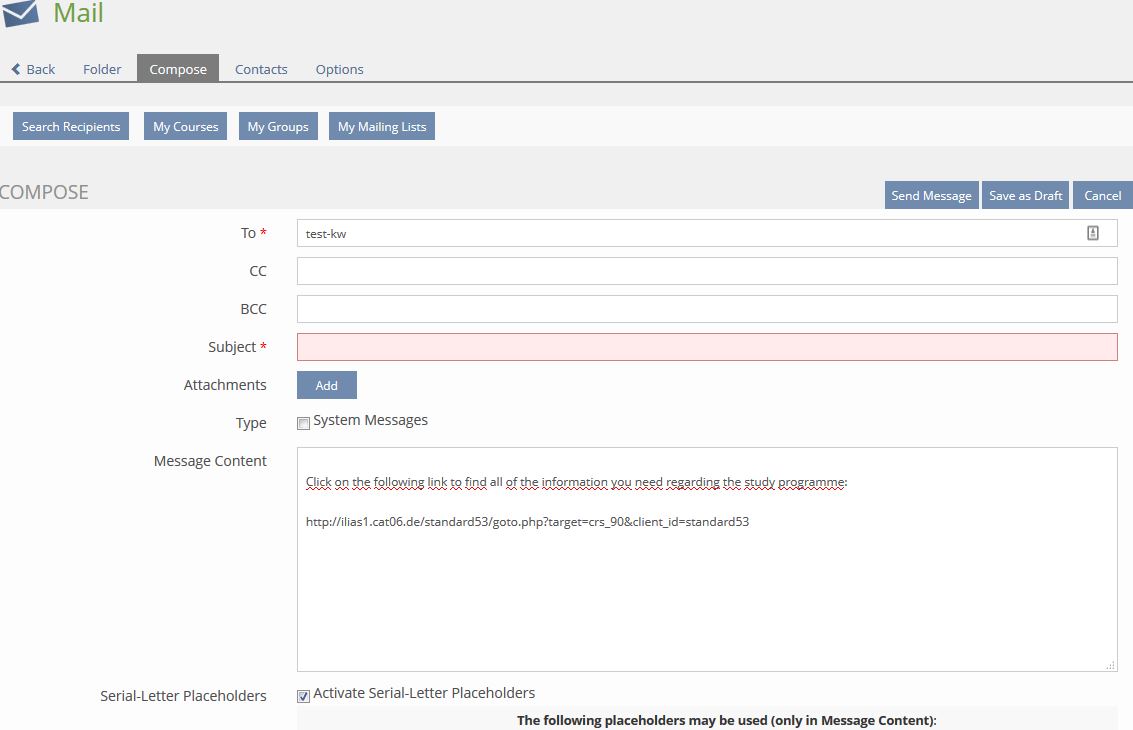Open the Options tab

[x=339, y=69]
